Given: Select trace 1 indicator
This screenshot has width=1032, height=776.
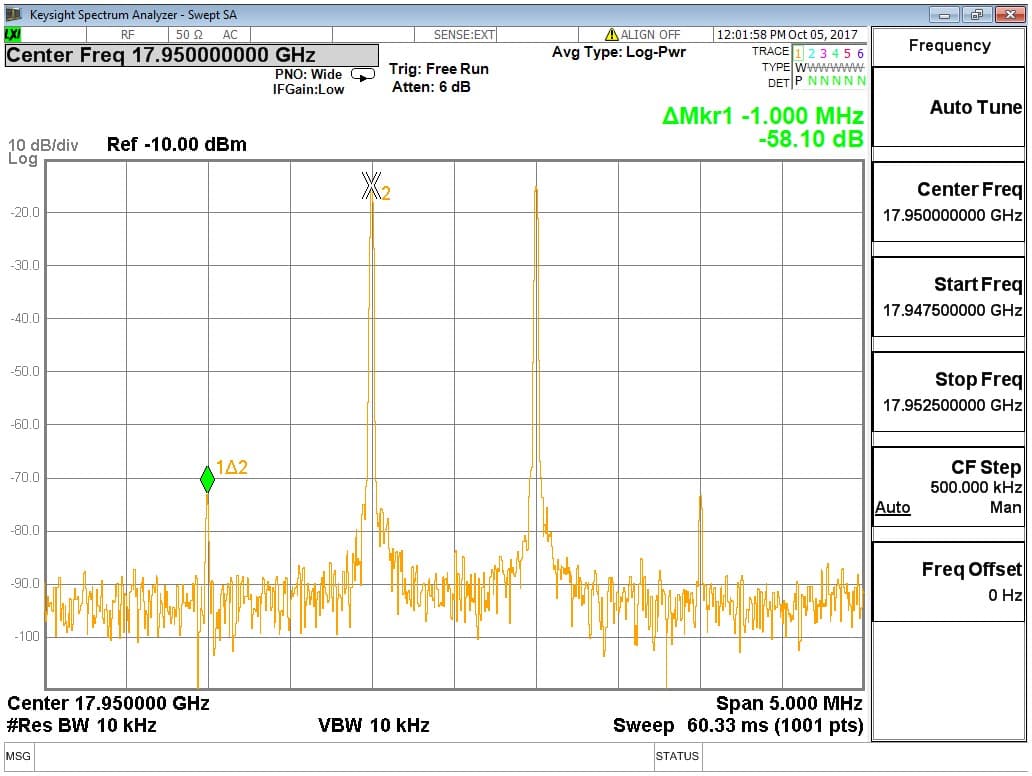Looking at the screenshot, I should point(798,53).
